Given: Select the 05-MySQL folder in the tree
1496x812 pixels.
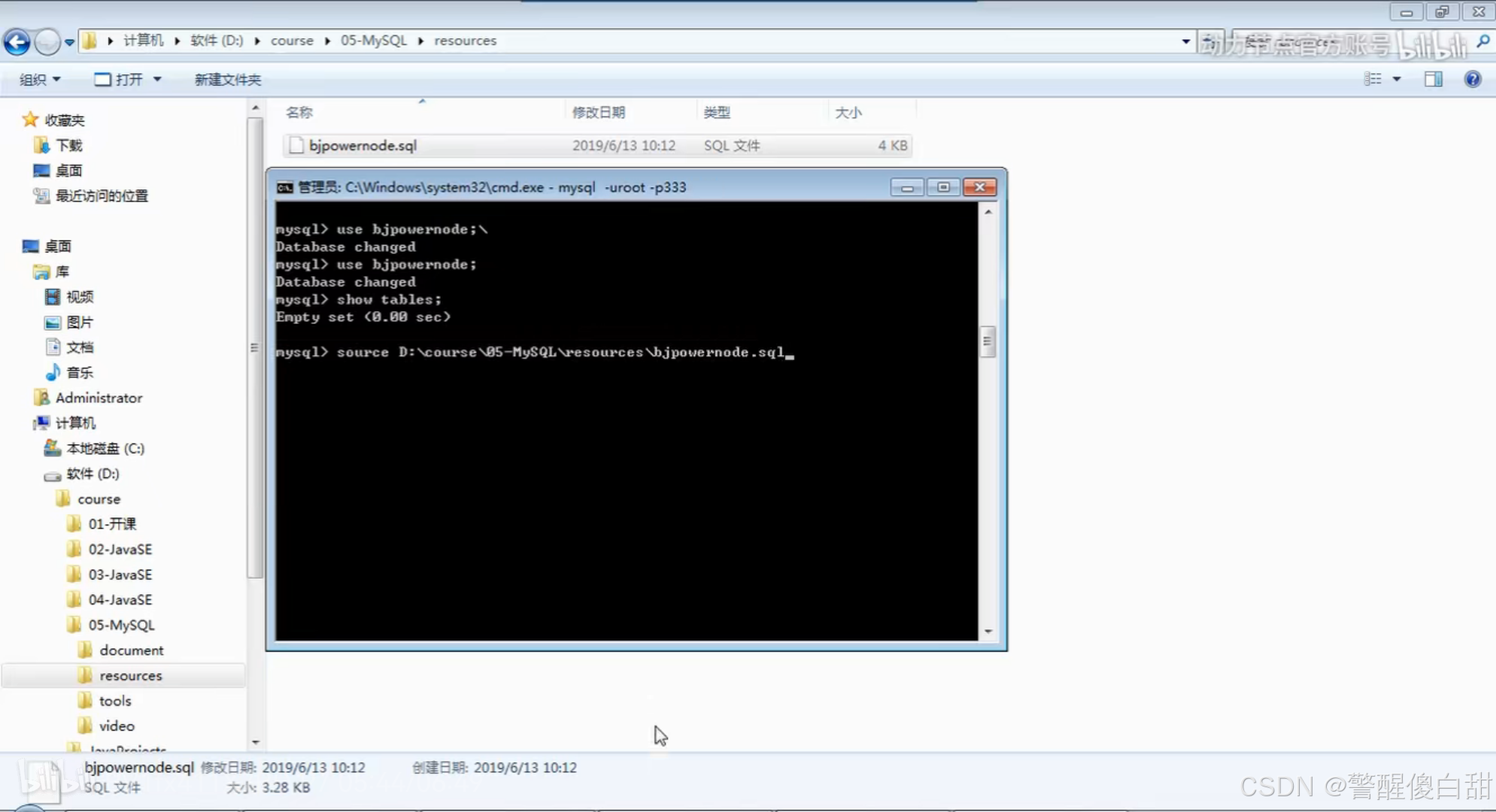Looking at the screenshot, I should [121, 625].
